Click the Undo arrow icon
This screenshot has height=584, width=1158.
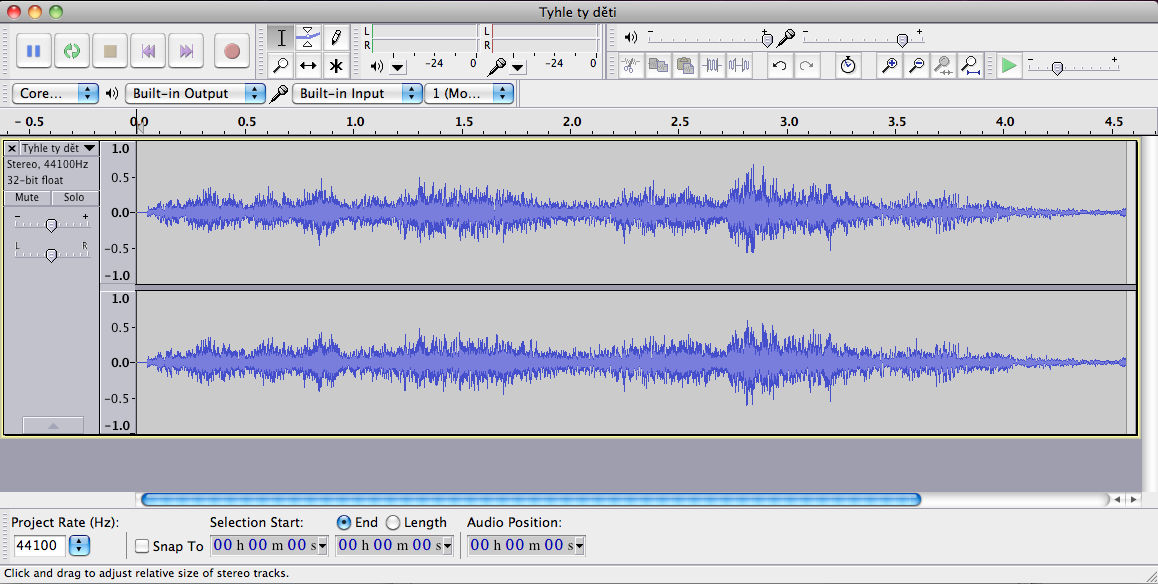coord(779,66)
